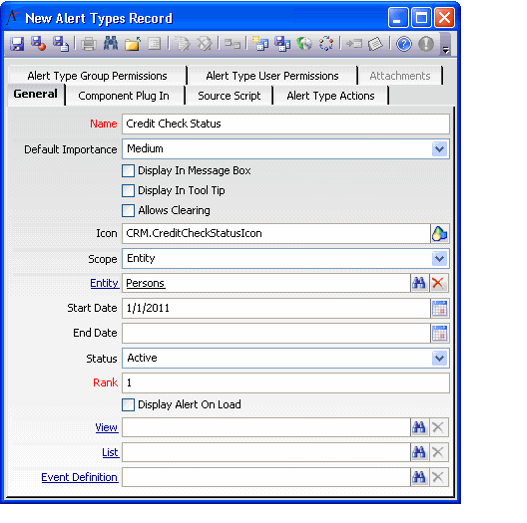Click the tilted notepad toolbar icon
This screenshot has height=523, width=527.
pyautogui.click(x=375, y=44)
